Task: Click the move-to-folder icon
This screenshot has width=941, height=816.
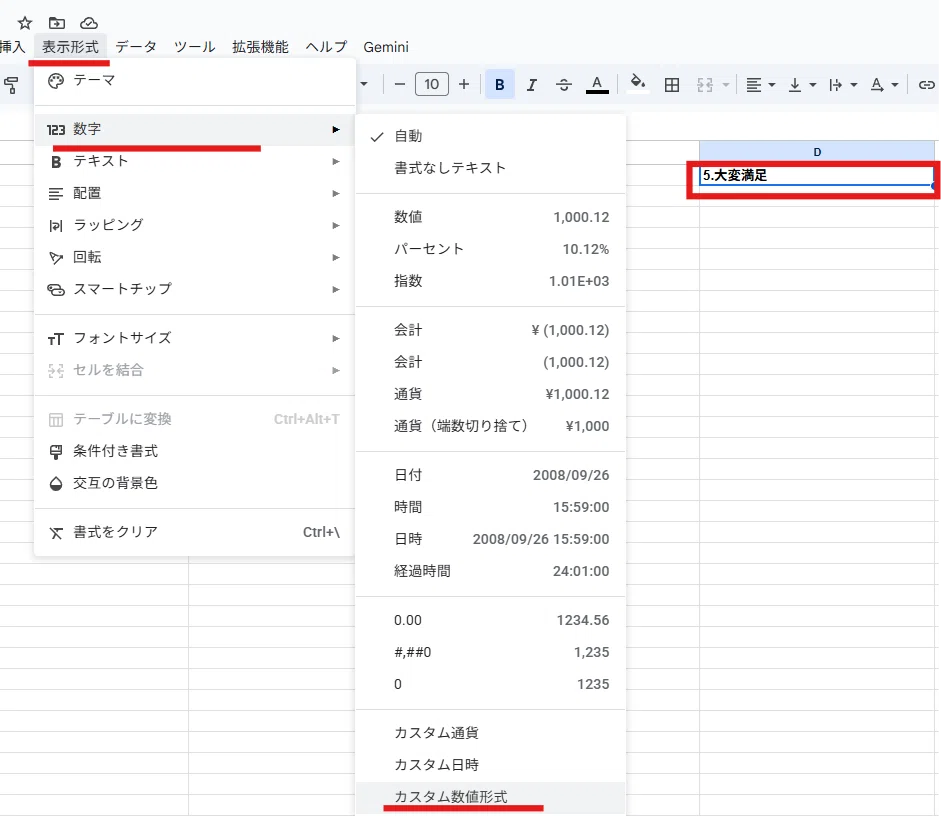Action: coord(57,23)
